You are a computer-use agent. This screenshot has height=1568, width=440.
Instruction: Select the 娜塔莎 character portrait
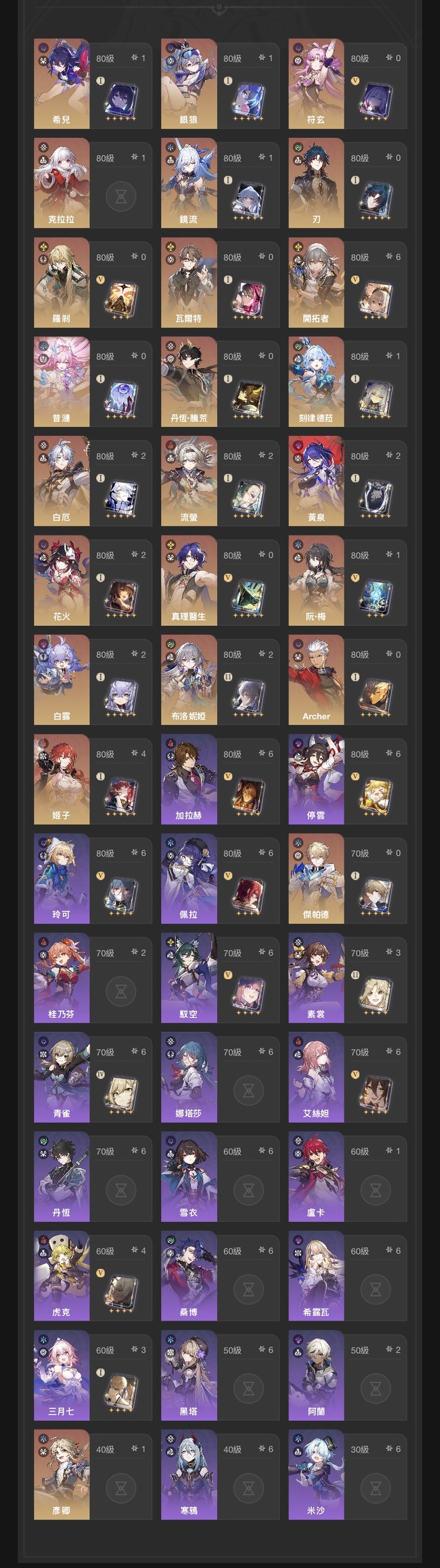click(x=189, y=1077)
